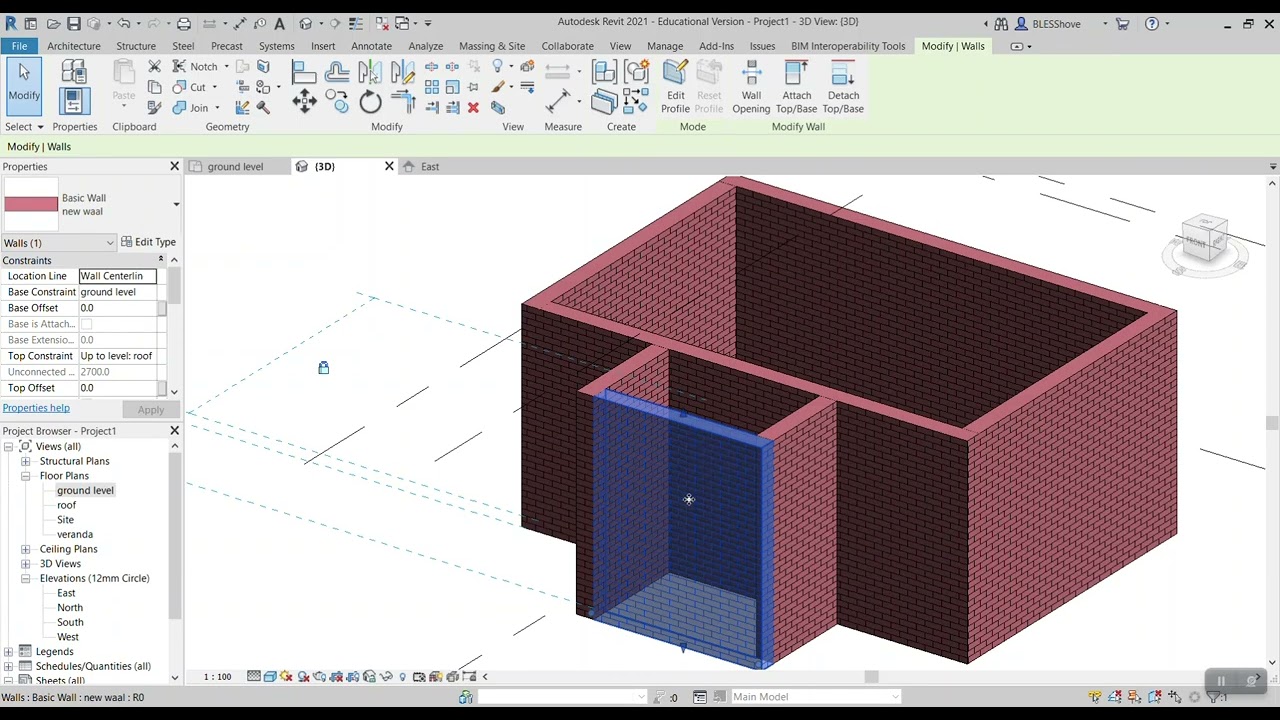Screen dimensions: 1280x720
Task: Toggle sun path icon in view control bar
Action: click(287, 677)
